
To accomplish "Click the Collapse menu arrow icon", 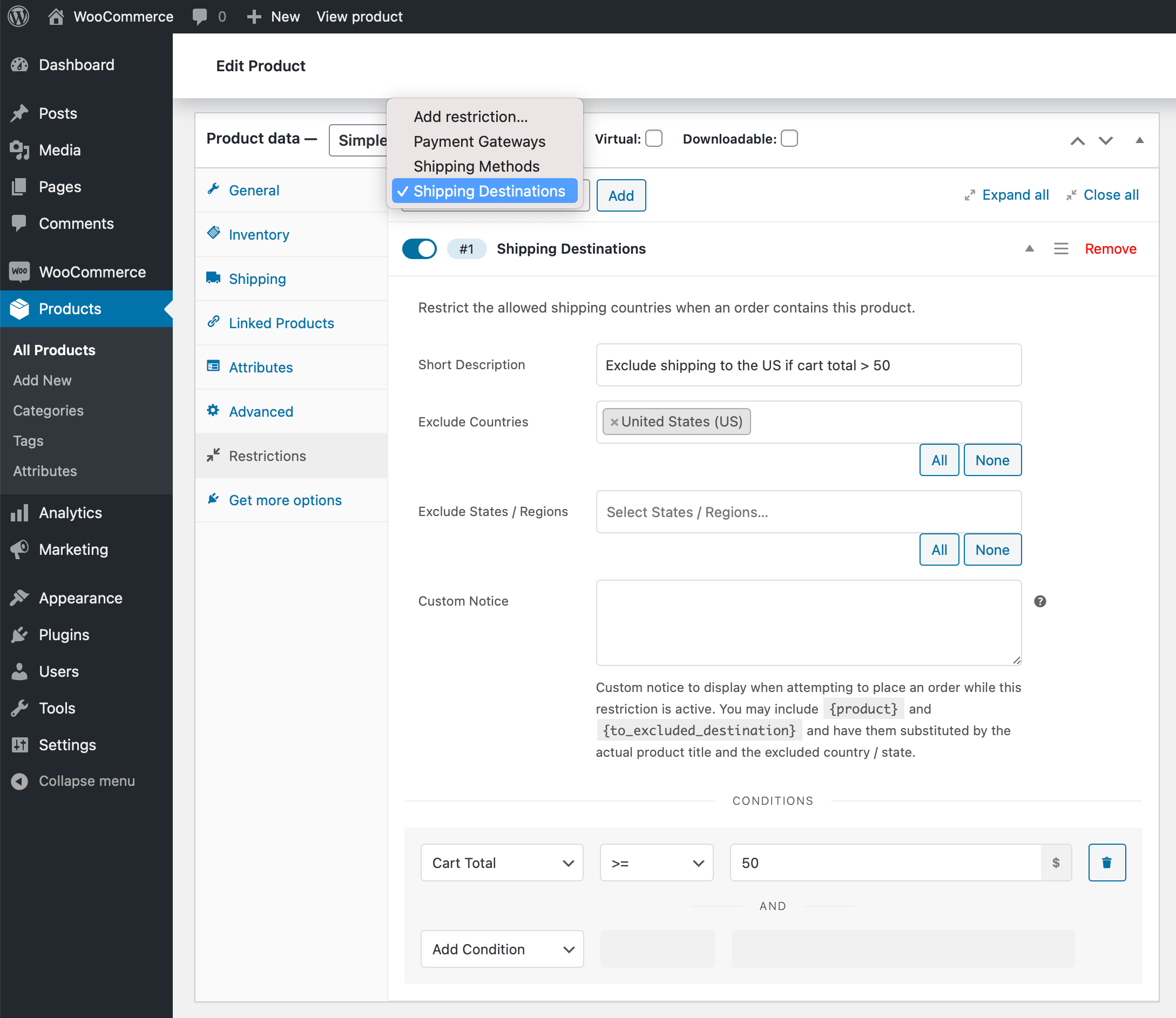I will coord(19,781).
